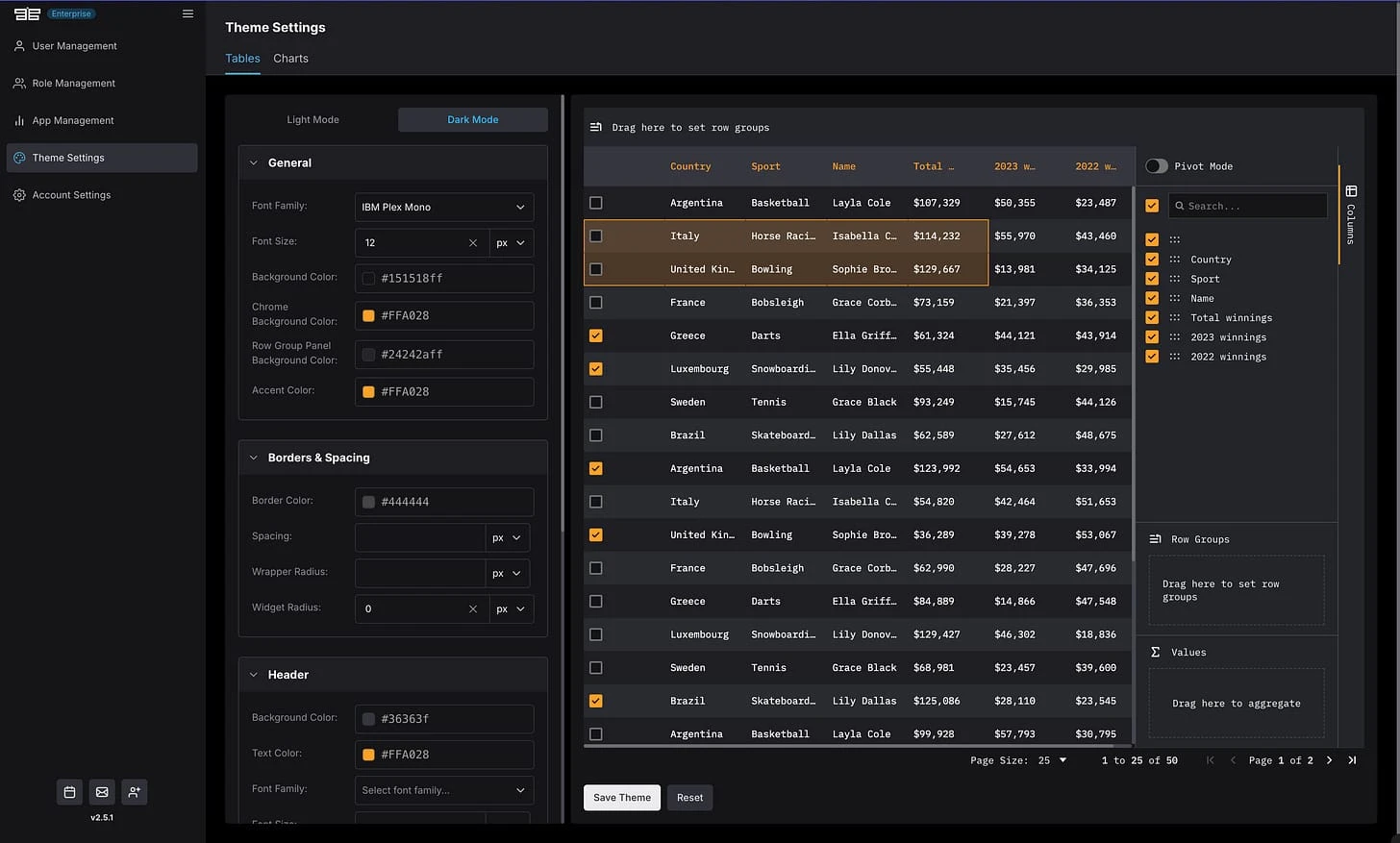This screenshot has height=843, width=1400.
Task: Click the mail envelope icon
Action: tap(102, 792)
